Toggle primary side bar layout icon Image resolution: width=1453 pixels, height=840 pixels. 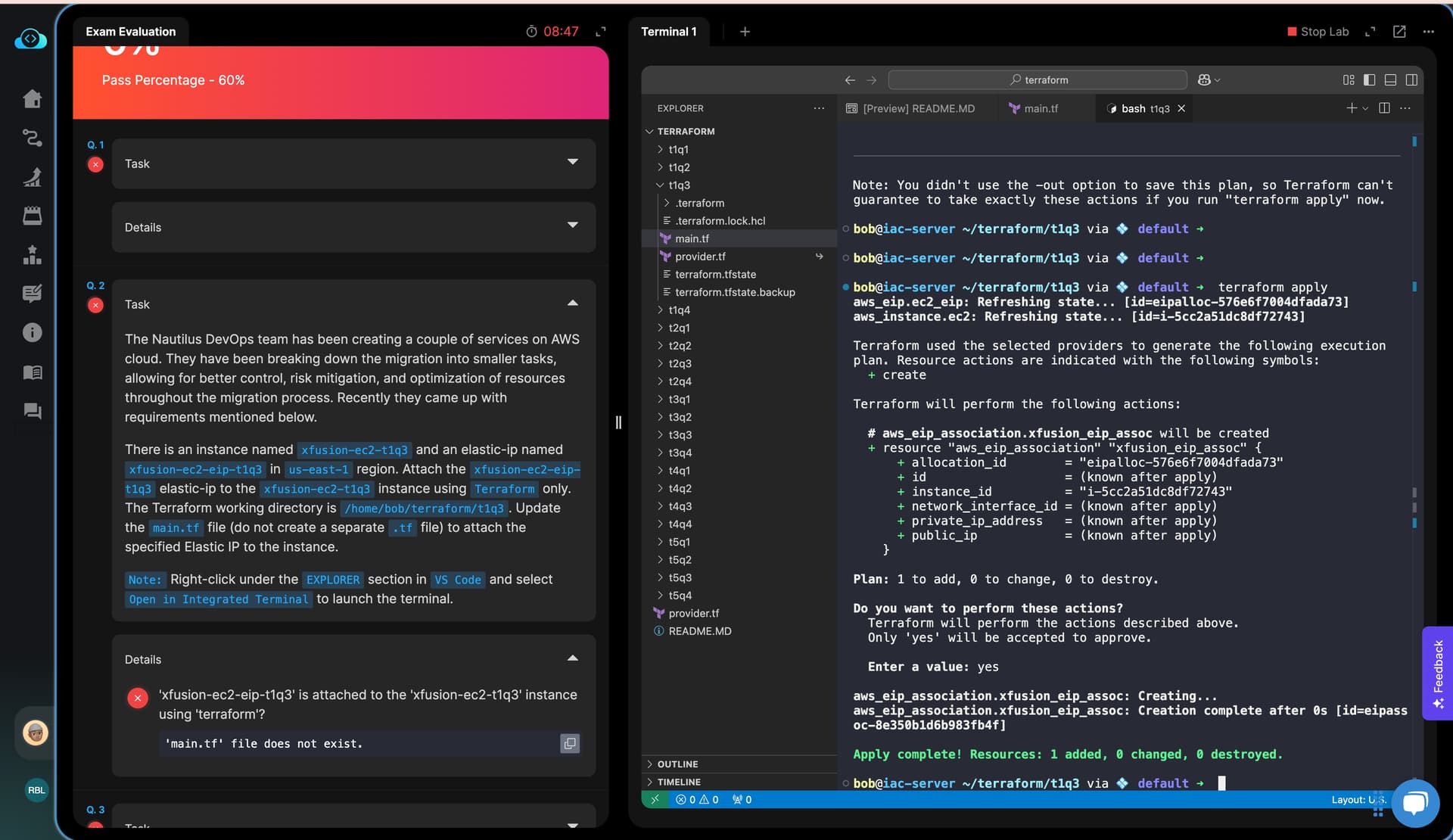tap(1369, 79)
